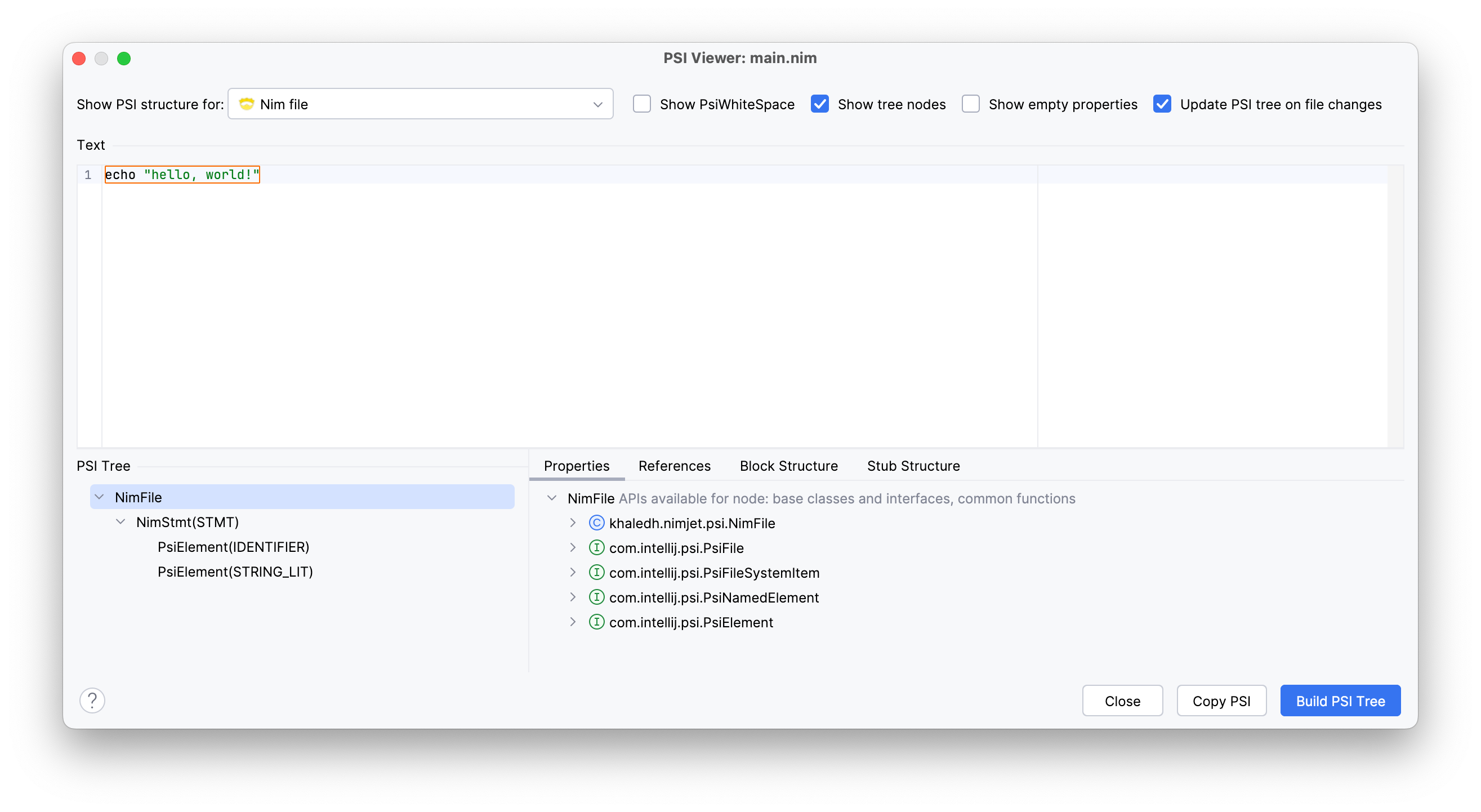Click the Copy PSI button
The height and width of the screenshot is (812, 1481).
tap(1221, 701)
